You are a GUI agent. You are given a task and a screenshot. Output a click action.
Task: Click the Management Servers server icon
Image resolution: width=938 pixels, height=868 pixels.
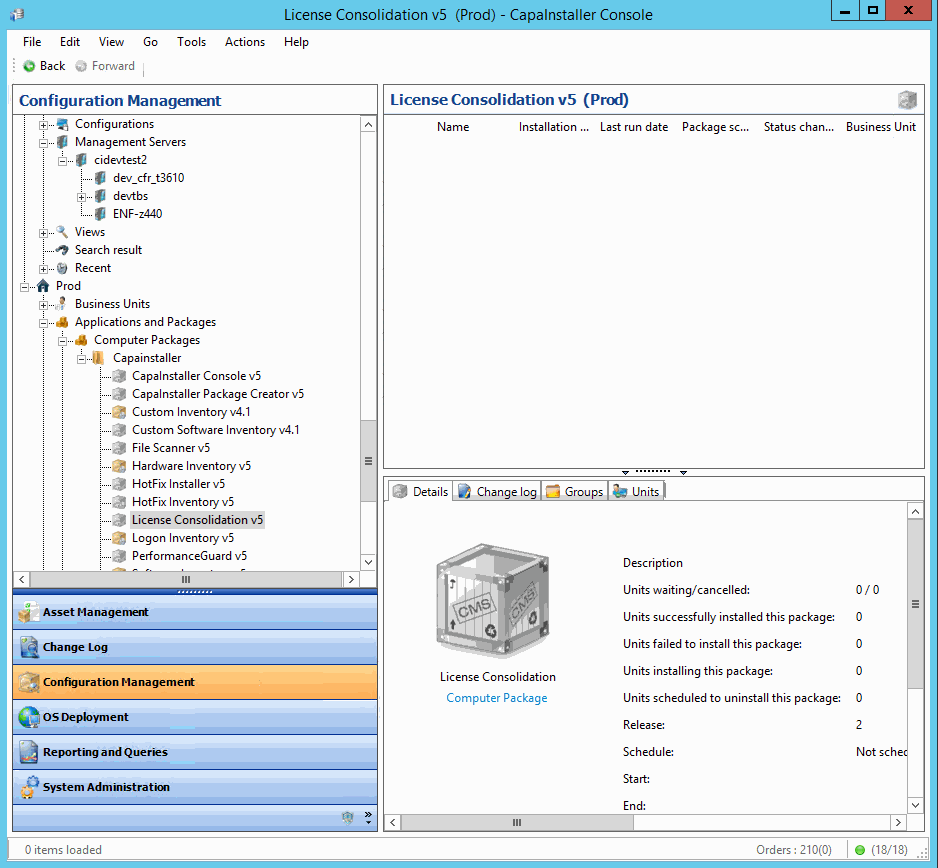[62, 142]
